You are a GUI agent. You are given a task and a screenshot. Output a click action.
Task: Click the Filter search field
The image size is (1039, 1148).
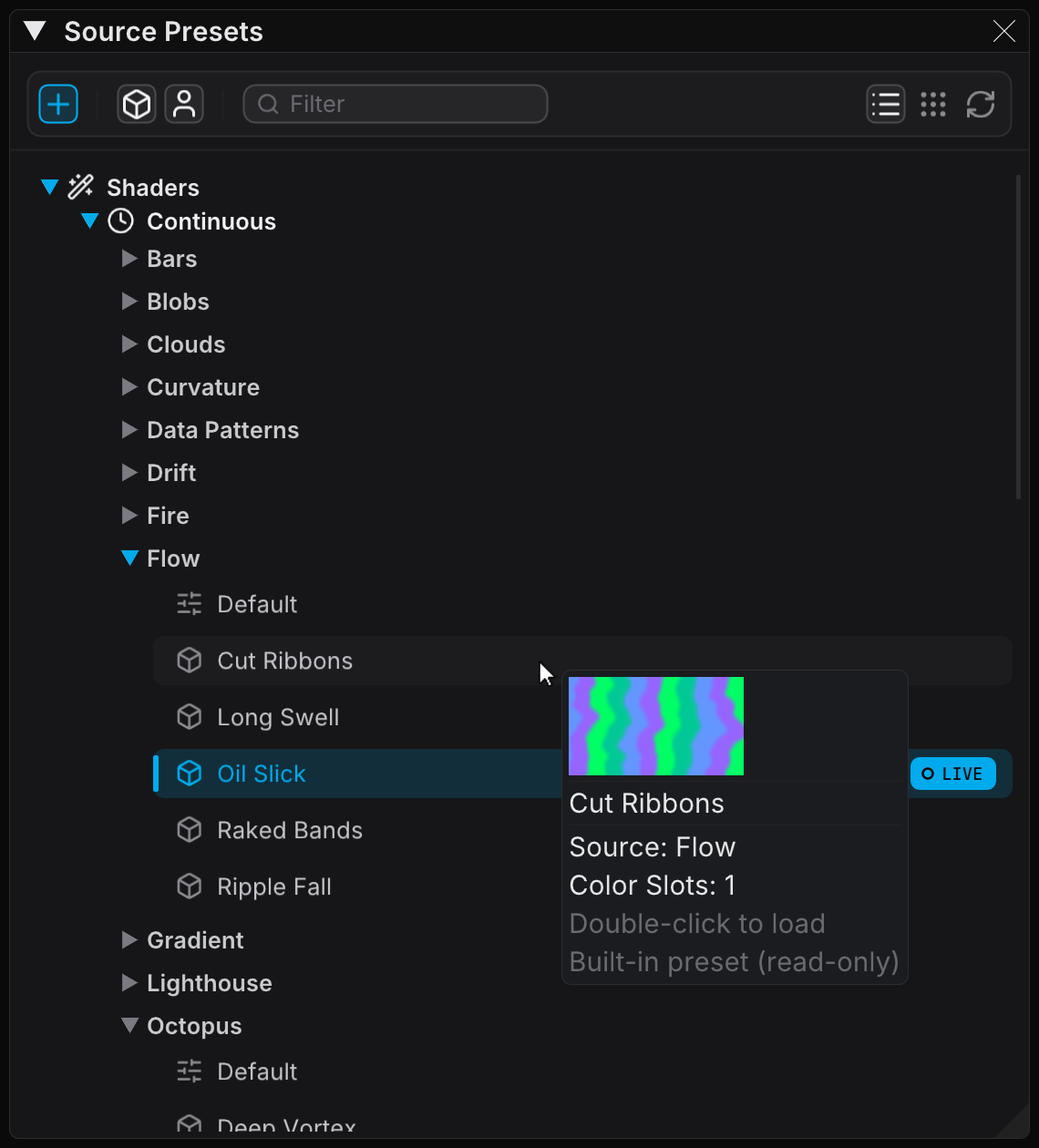396,104
